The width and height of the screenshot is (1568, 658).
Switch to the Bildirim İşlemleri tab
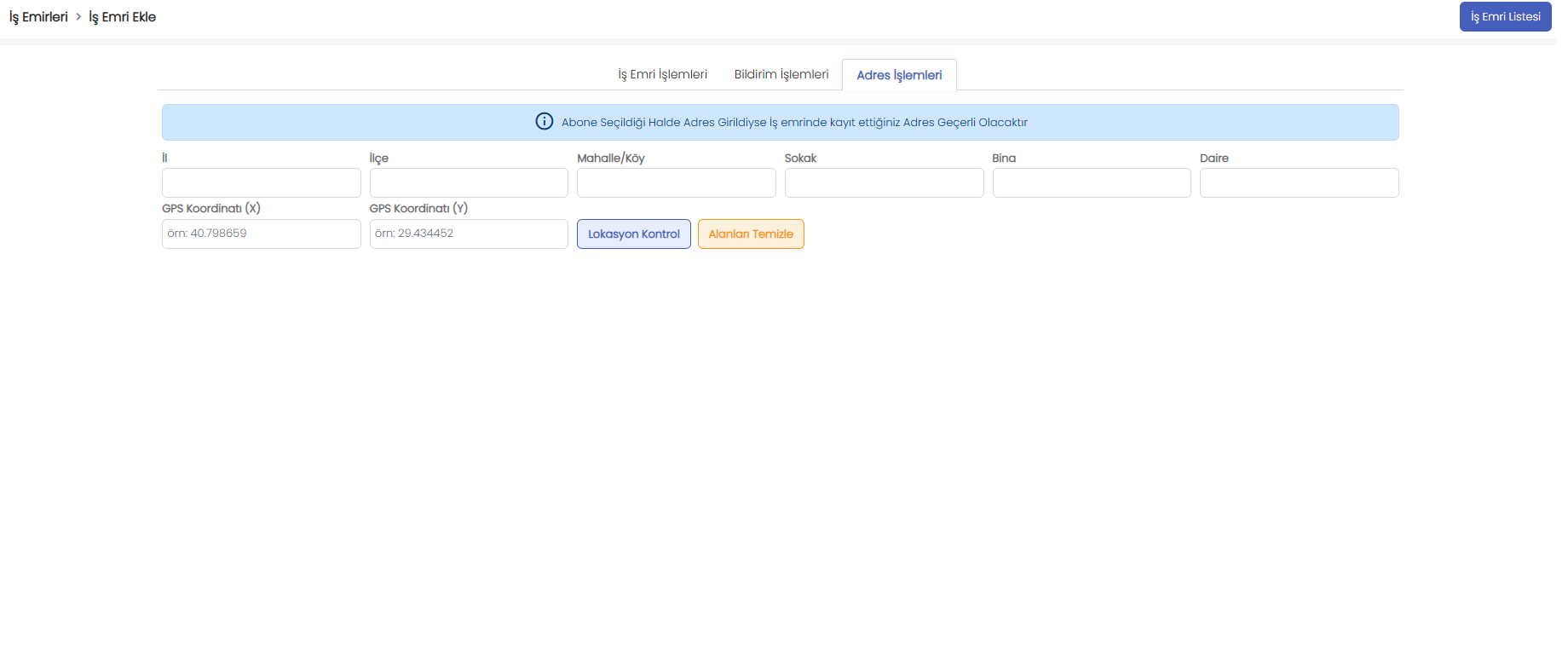tap(781, 74)
